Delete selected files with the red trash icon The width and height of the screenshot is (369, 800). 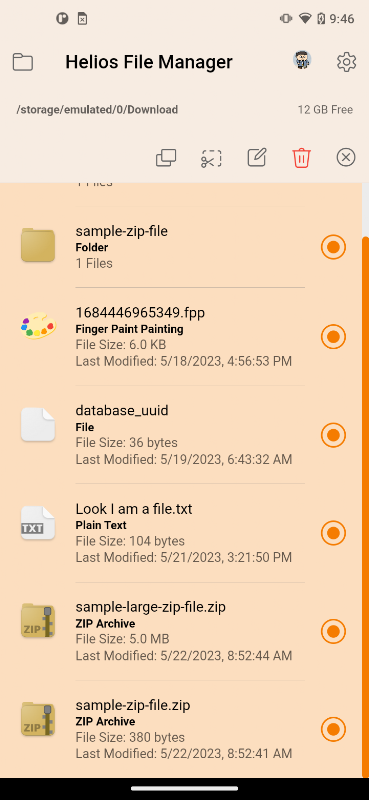302,158
